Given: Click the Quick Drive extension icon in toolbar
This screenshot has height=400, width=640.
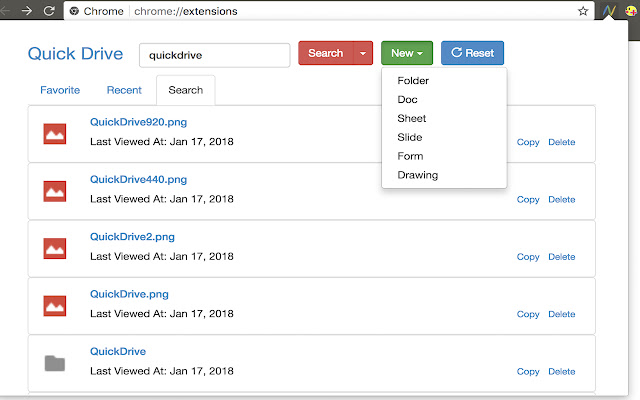Looking at the screenshot, I should 609,11.
